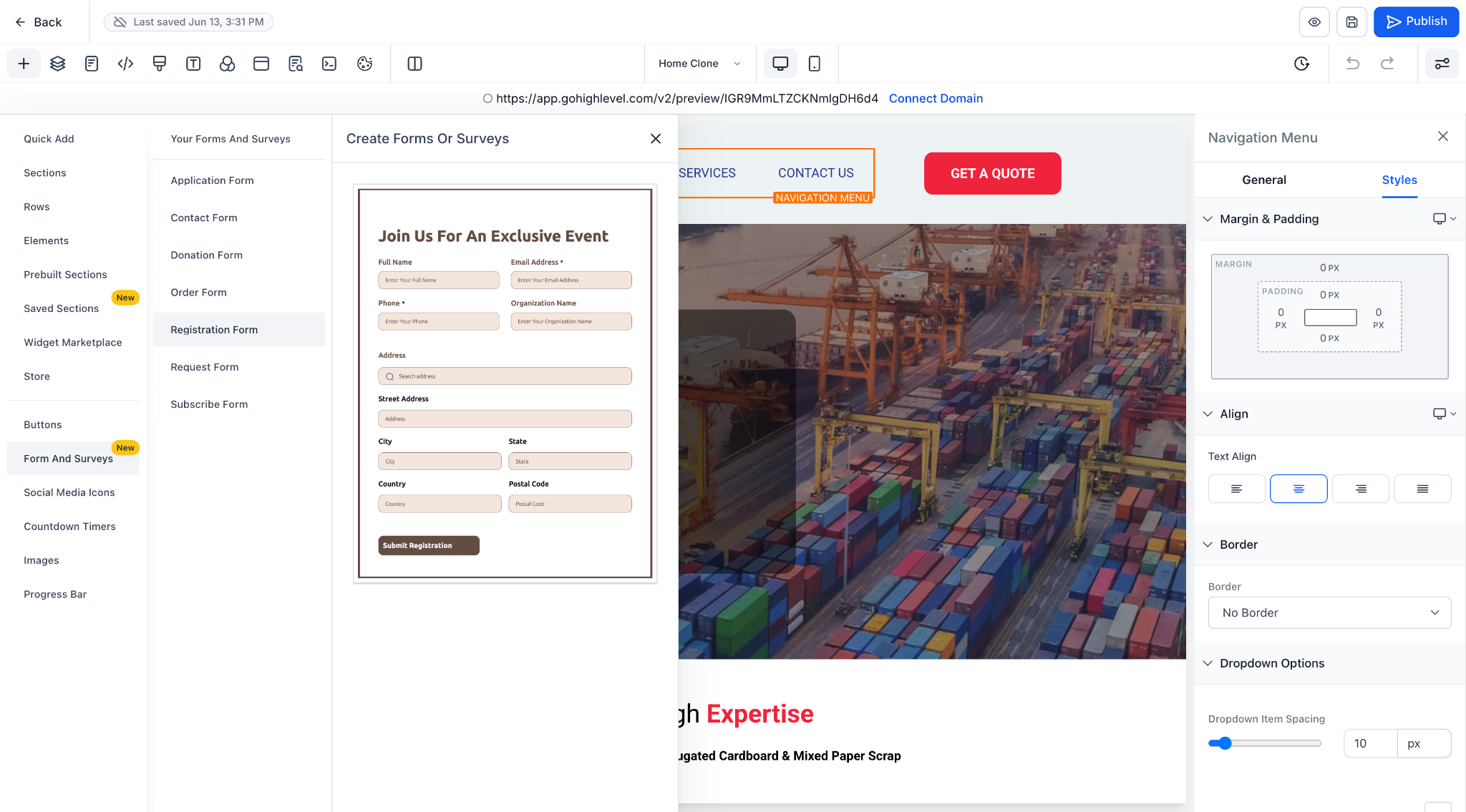The width and height of the screenshot is (1466, 812).
Task: Switch to mobile device view
Action: click(814, 64)
